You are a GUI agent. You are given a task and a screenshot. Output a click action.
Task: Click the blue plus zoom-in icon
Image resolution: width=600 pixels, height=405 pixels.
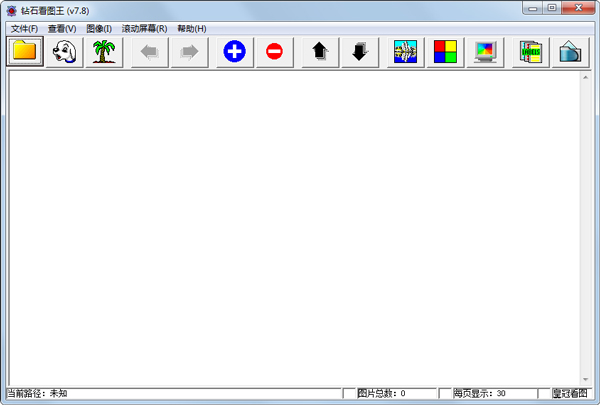pyautogui.click(x=234, y=51)
